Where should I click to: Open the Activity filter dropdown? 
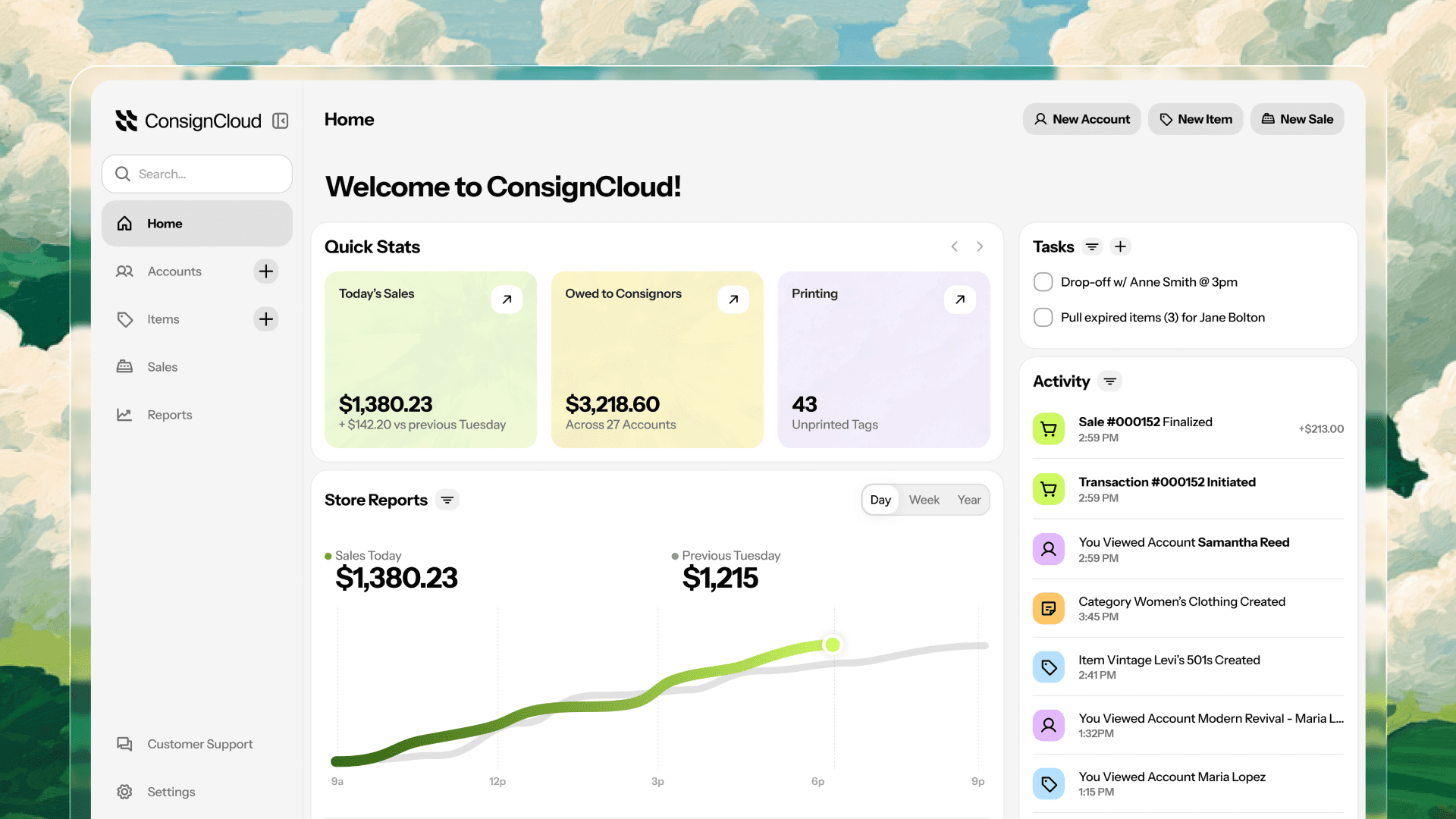[1110, 381]
